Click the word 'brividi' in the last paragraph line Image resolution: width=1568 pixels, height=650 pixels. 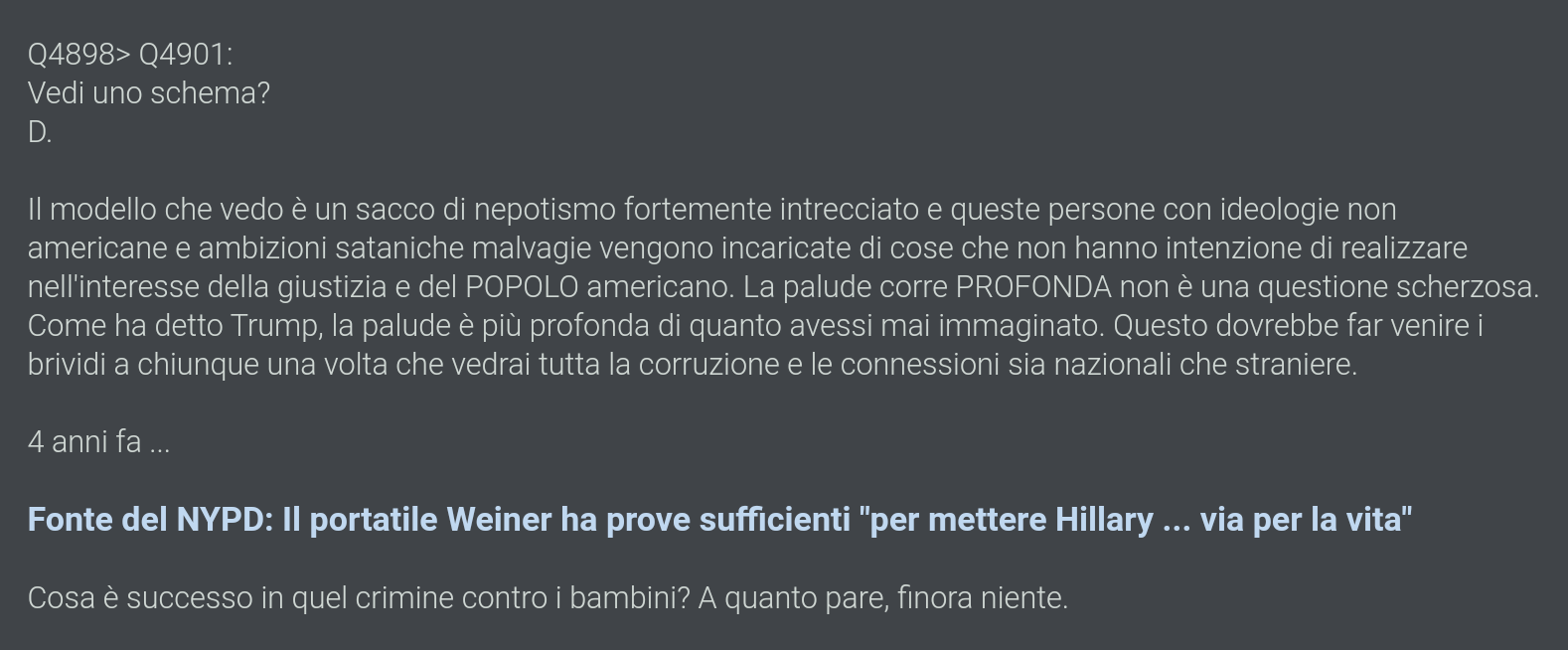(65, 365)
